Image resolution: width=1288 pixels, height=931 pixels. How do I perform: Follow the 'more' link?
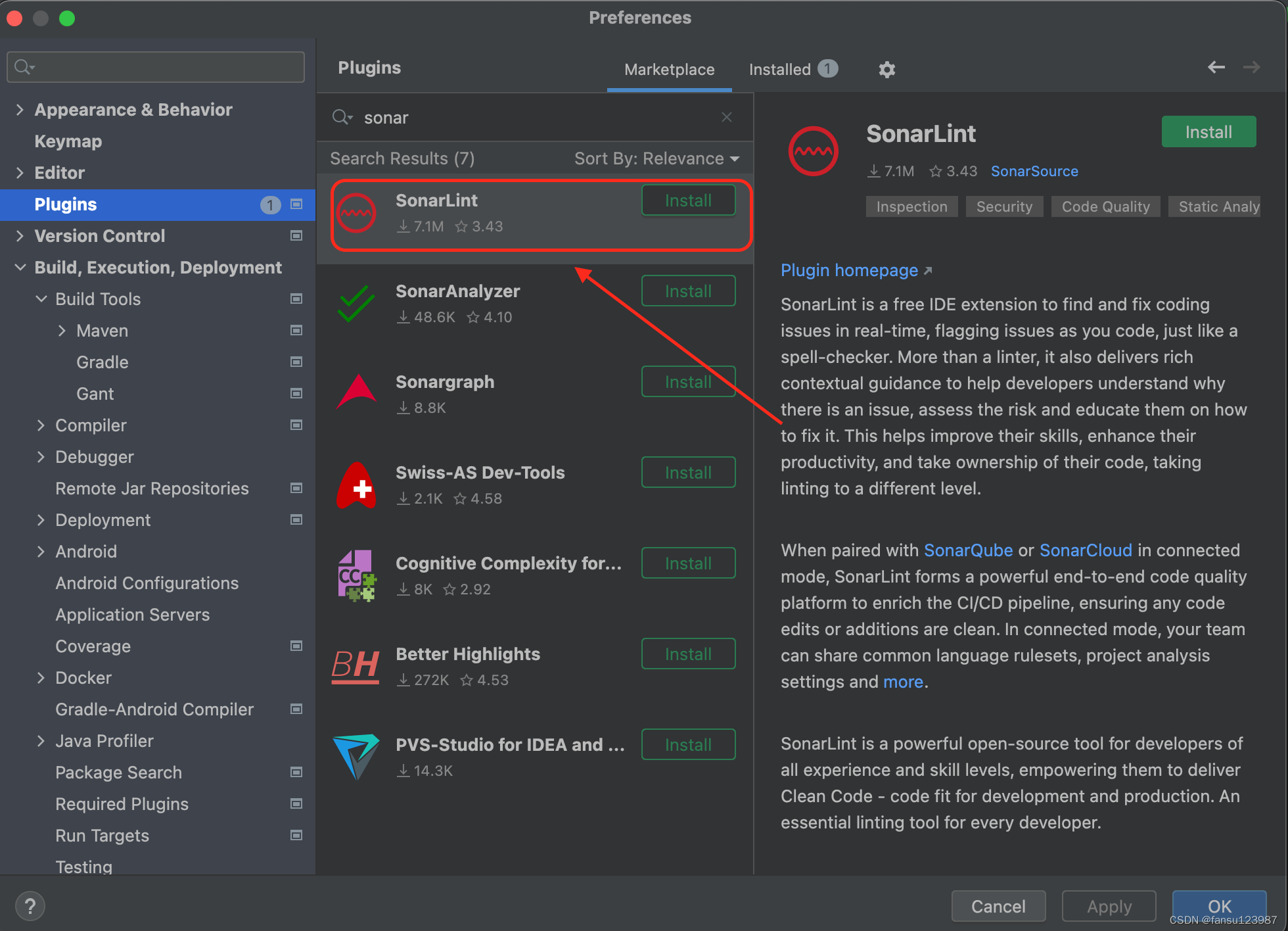pyautogui.click(x=903, y=682)
